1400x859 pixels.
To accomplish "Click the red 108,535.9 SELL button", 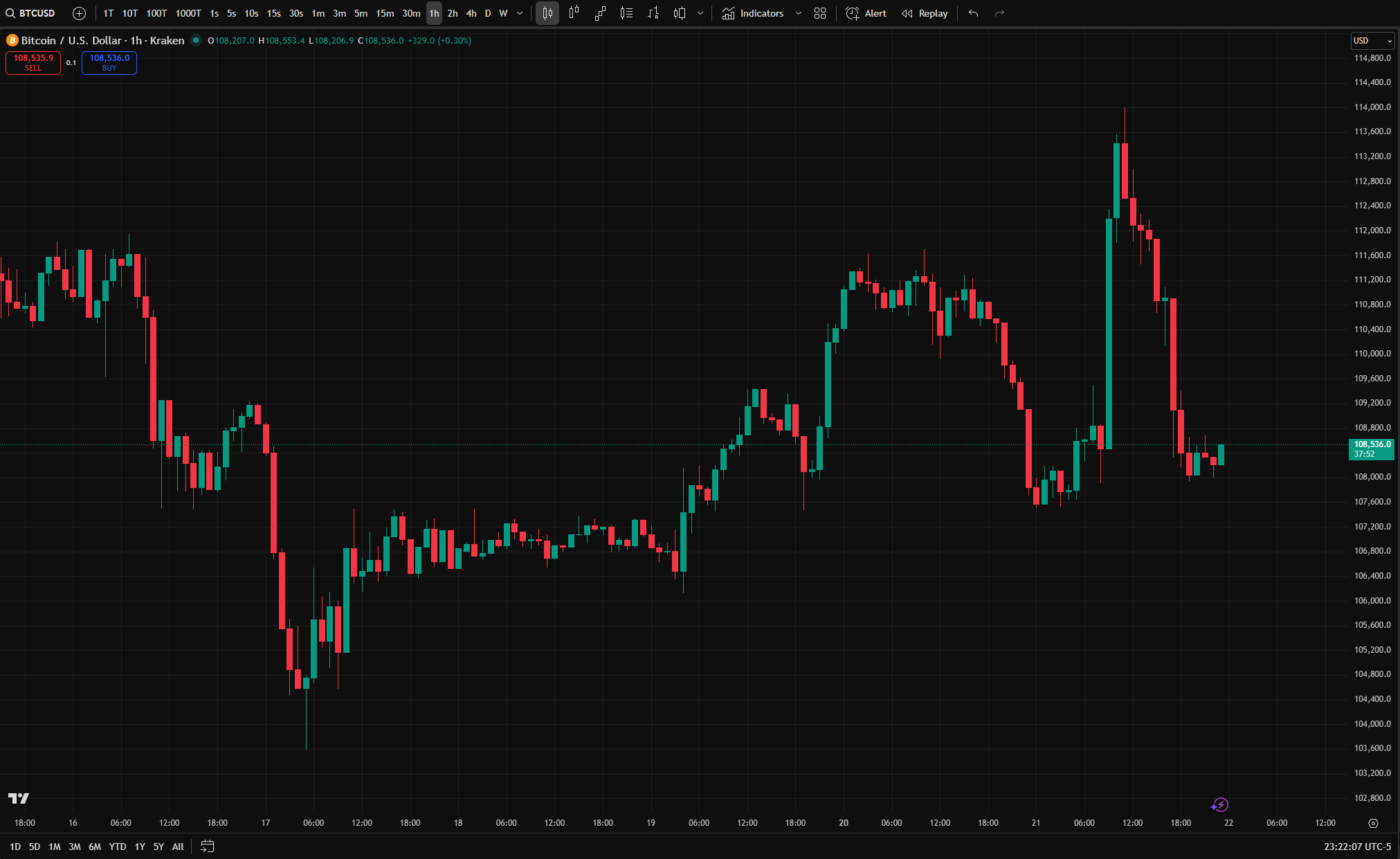I will coord(33,62).
